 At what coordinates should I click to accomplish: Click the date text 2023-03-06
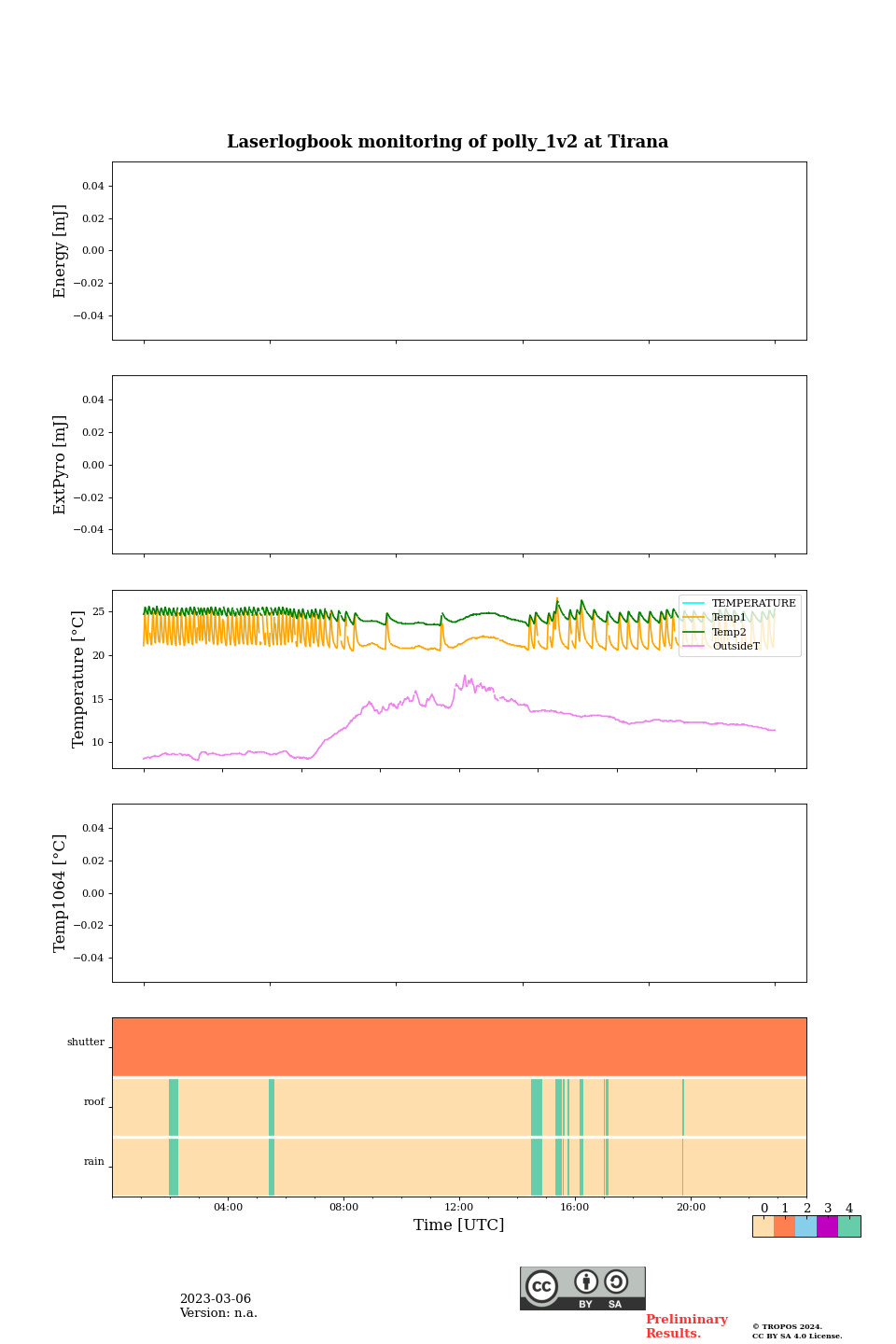[x=216, y=1299]
